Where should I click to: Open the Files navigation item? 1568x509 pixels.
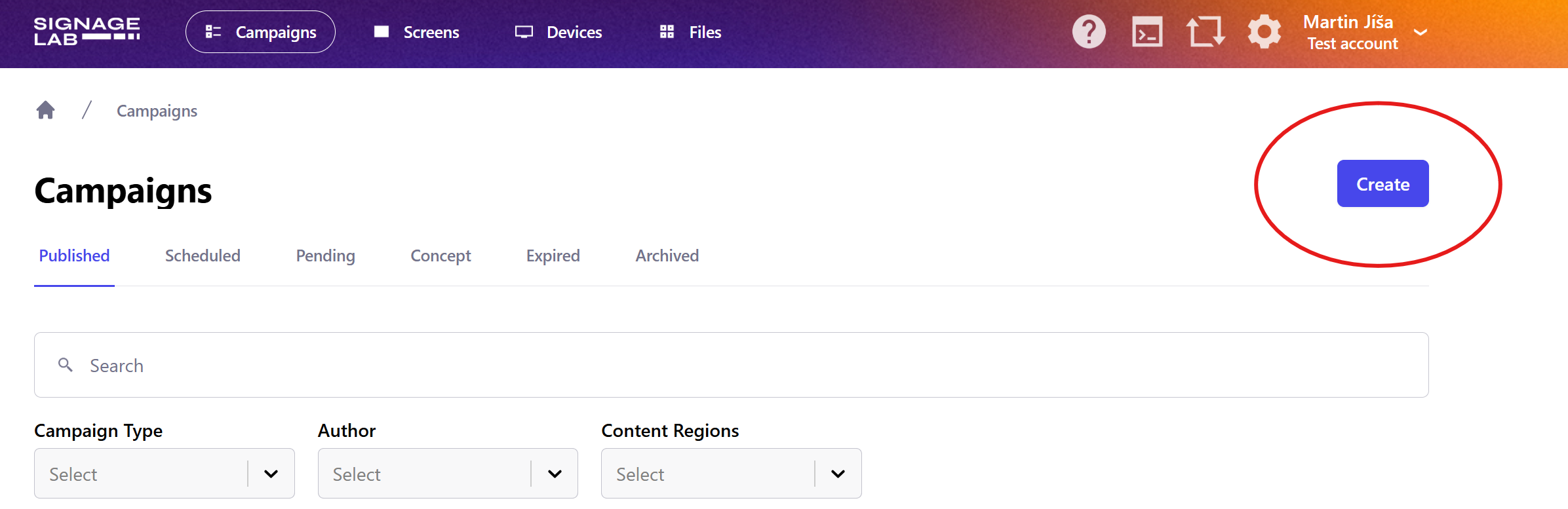coord(690,32)
